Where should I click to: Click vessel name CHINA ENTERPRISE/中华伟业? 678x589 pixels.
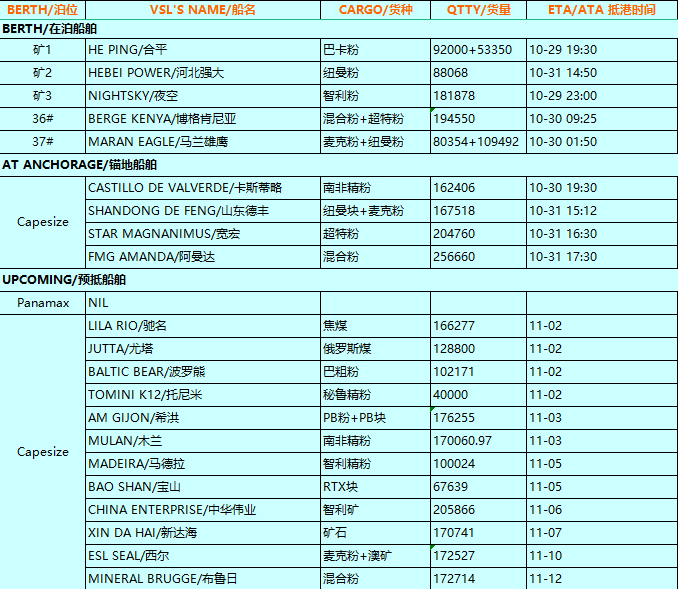point(172,509)
